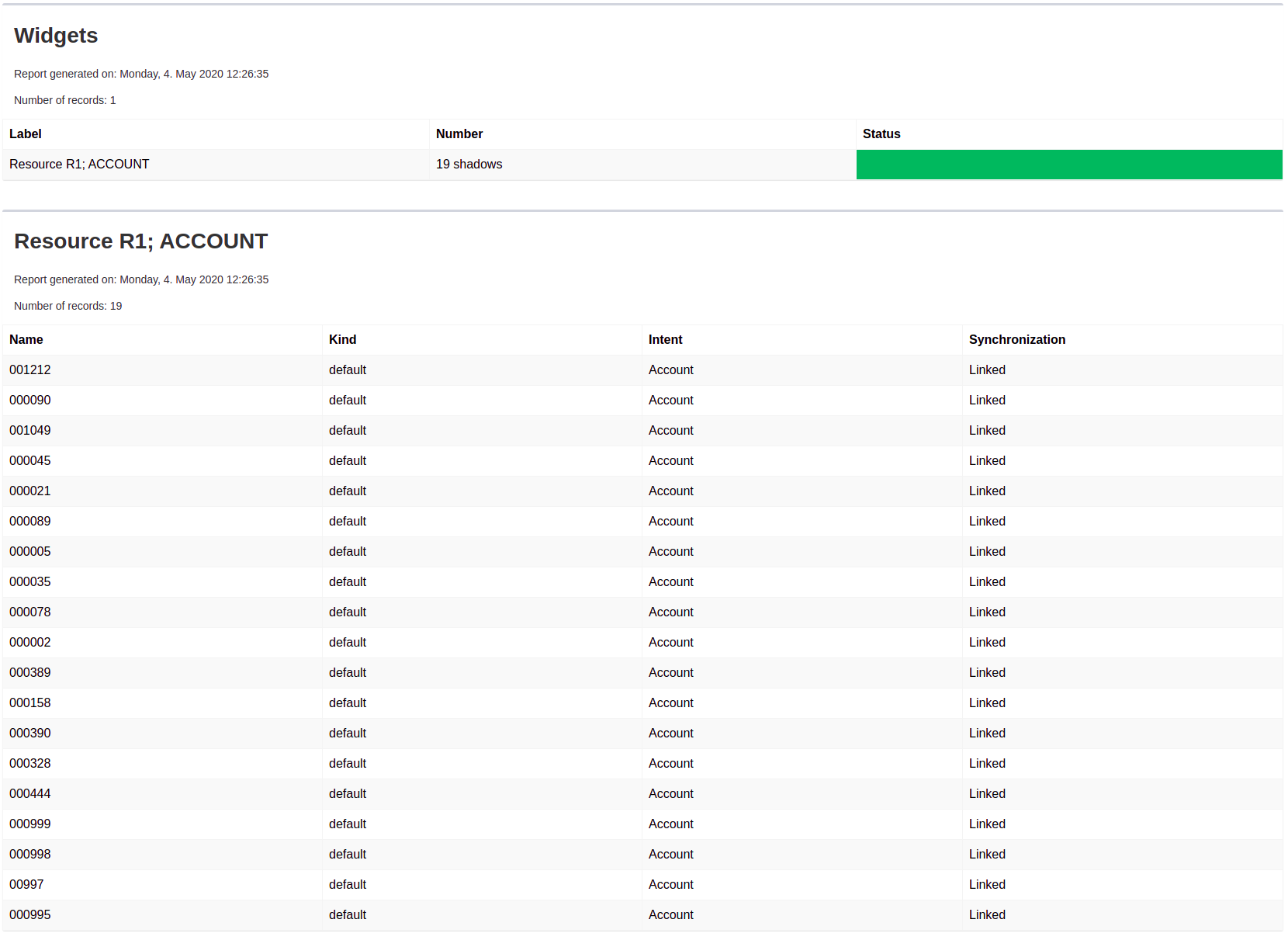Screen dimensions: 1288x947
Task: Click the Name column header
Action: [26, 340]
